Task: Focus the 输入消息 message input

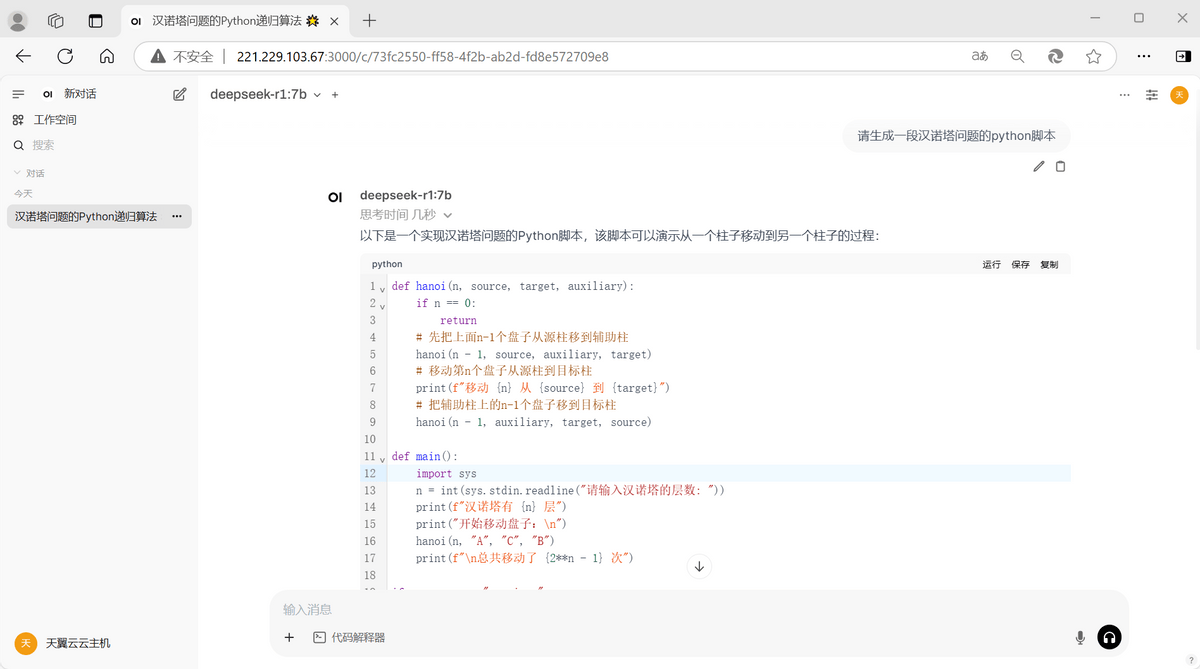Action: [x=699, y=609]
